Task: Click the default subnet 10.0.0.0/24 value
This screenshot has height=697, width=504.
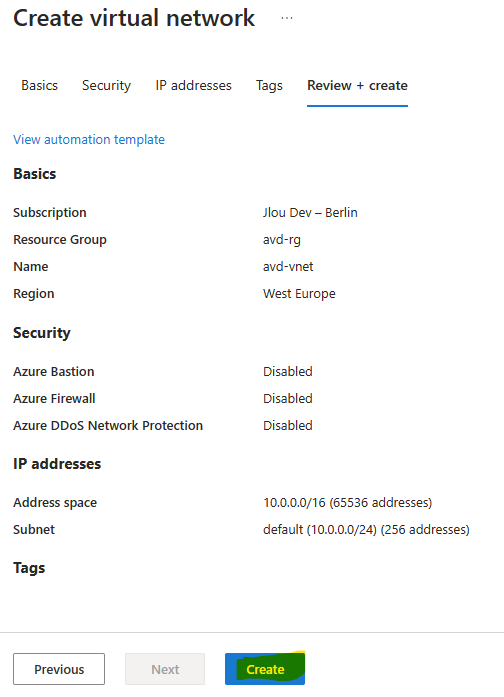Action: click(x=366, y=530)
